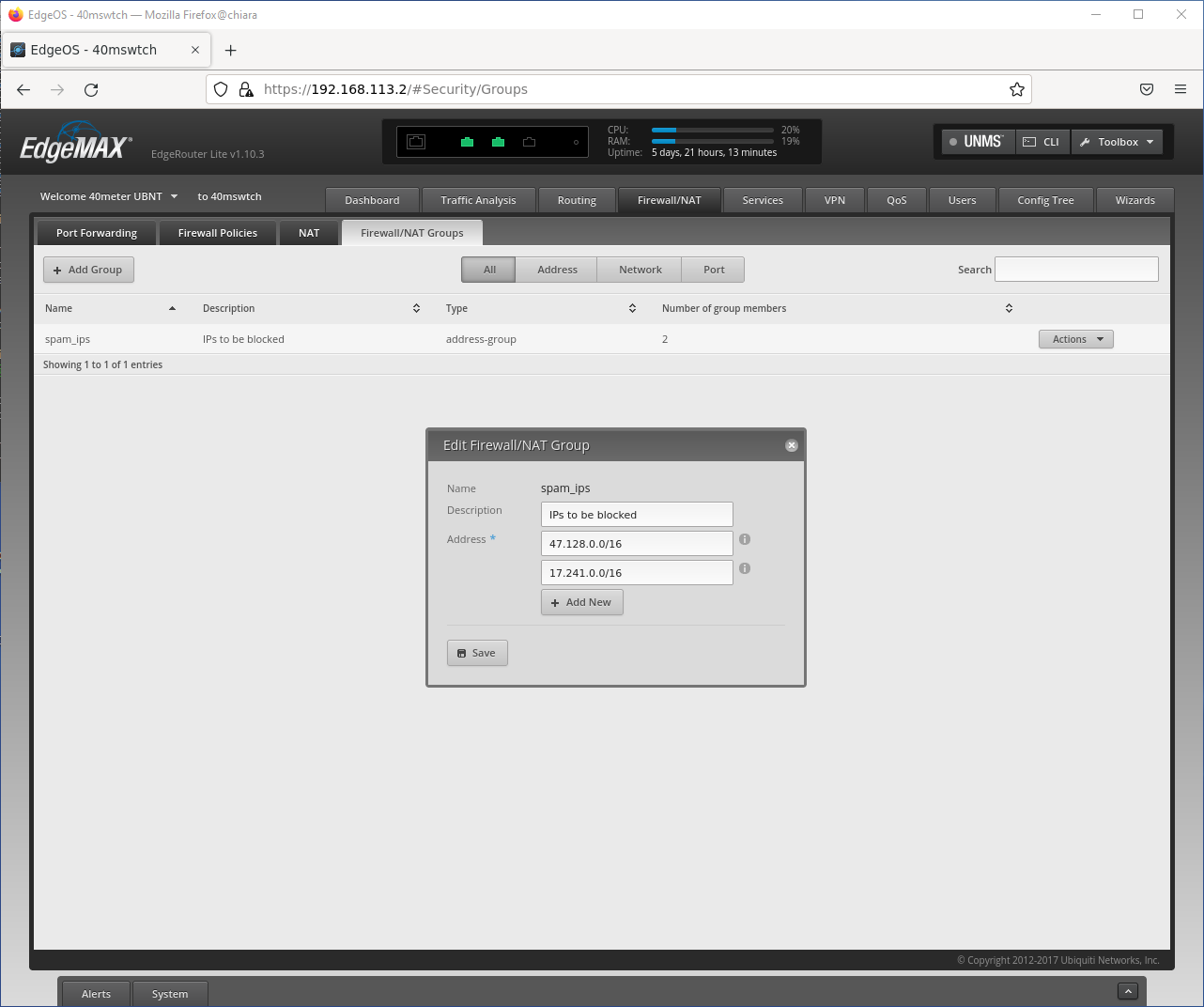Close the Edit Firewall/NAT Group dialog
This screenshot has height=1007, width=1204.
(x=792, y=445)
